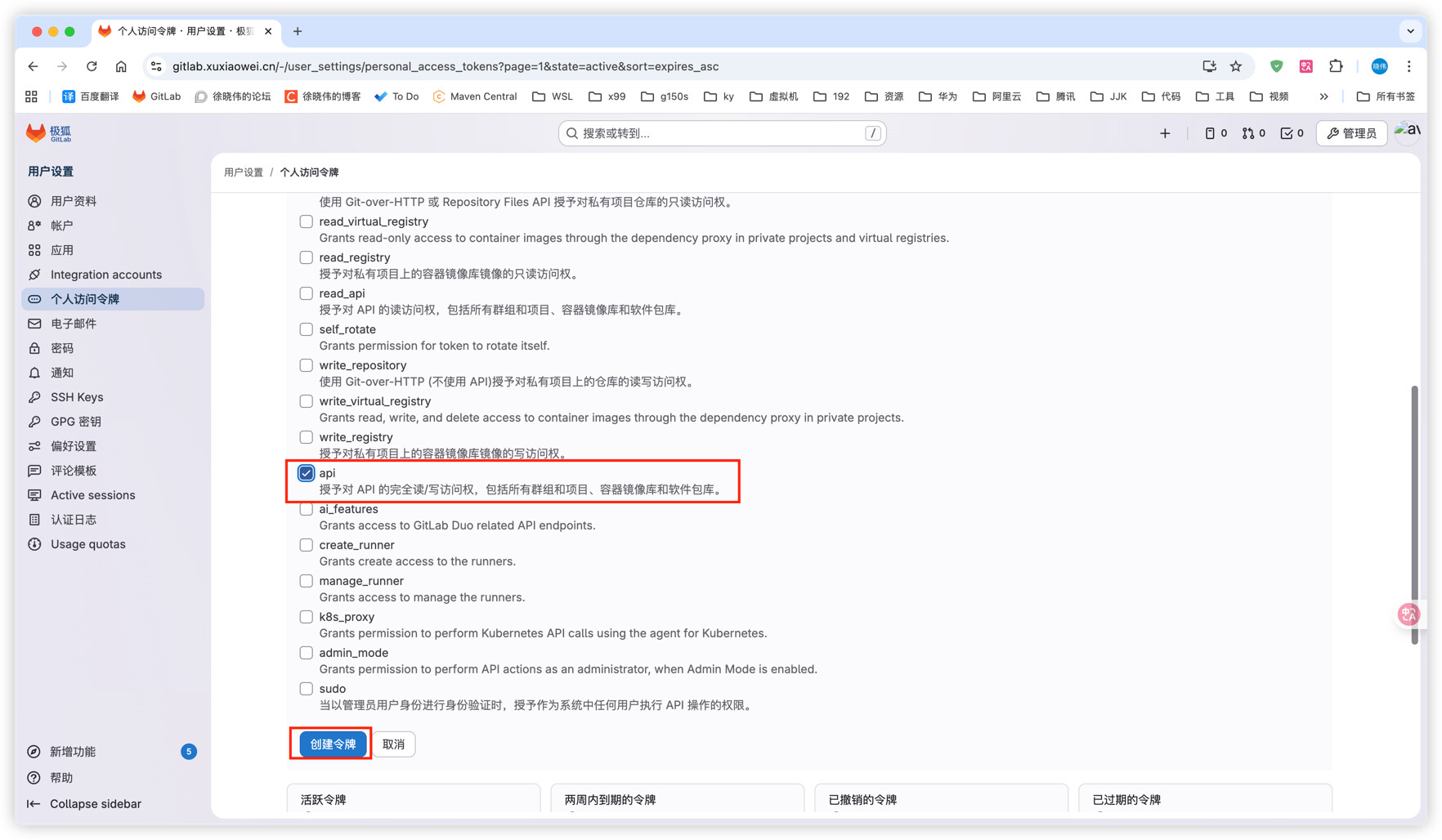
Task: Open the merge requests counter icon
Action: click(x=1253, y=133)
